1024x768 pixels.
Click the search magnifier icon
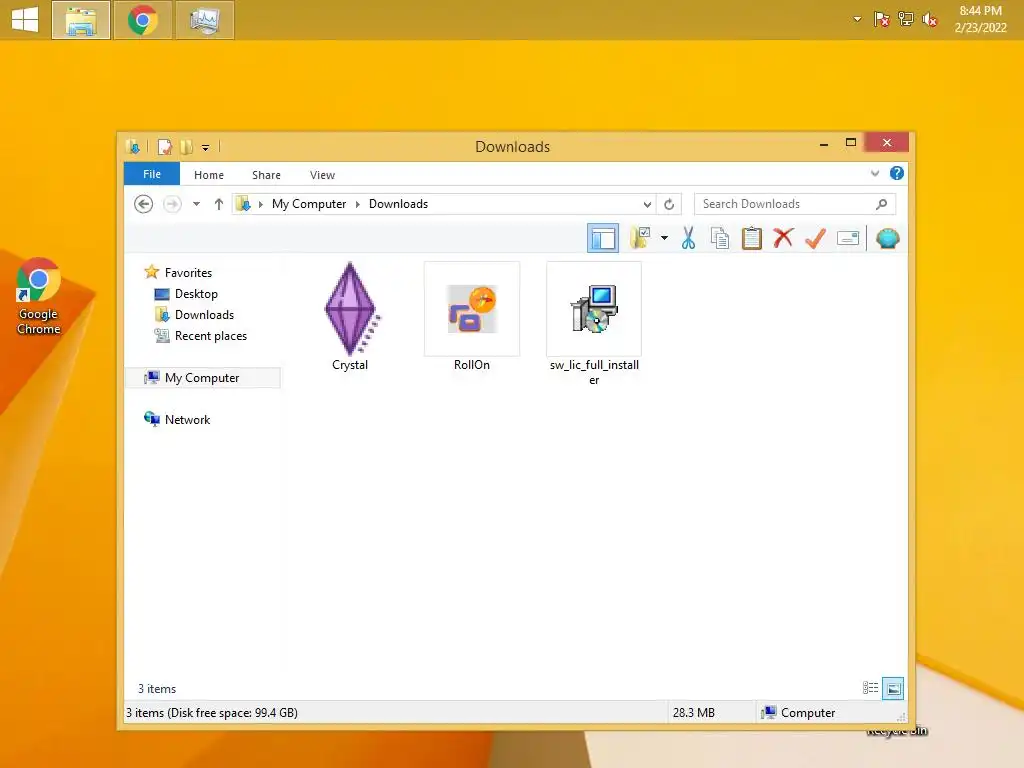(x=882, y=204)
